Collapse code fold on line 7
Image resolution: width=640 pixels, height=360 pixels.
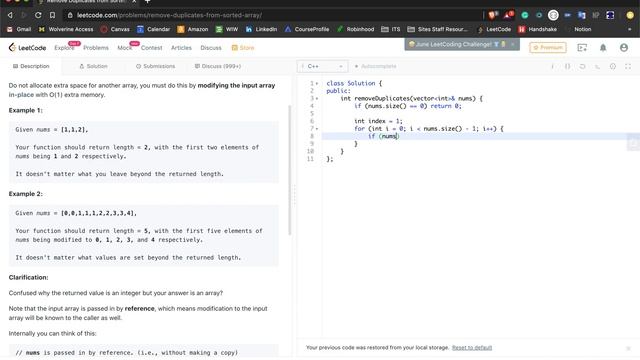[317, 129]
